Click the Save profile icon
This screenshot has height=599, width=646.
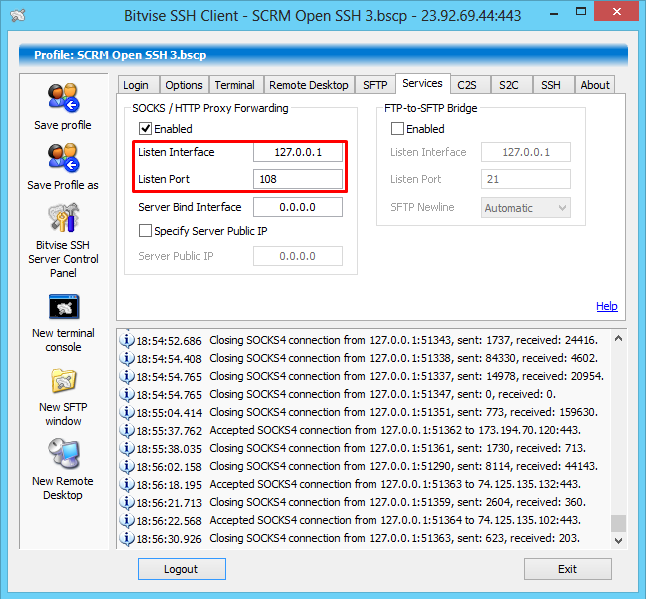(63, 98)
